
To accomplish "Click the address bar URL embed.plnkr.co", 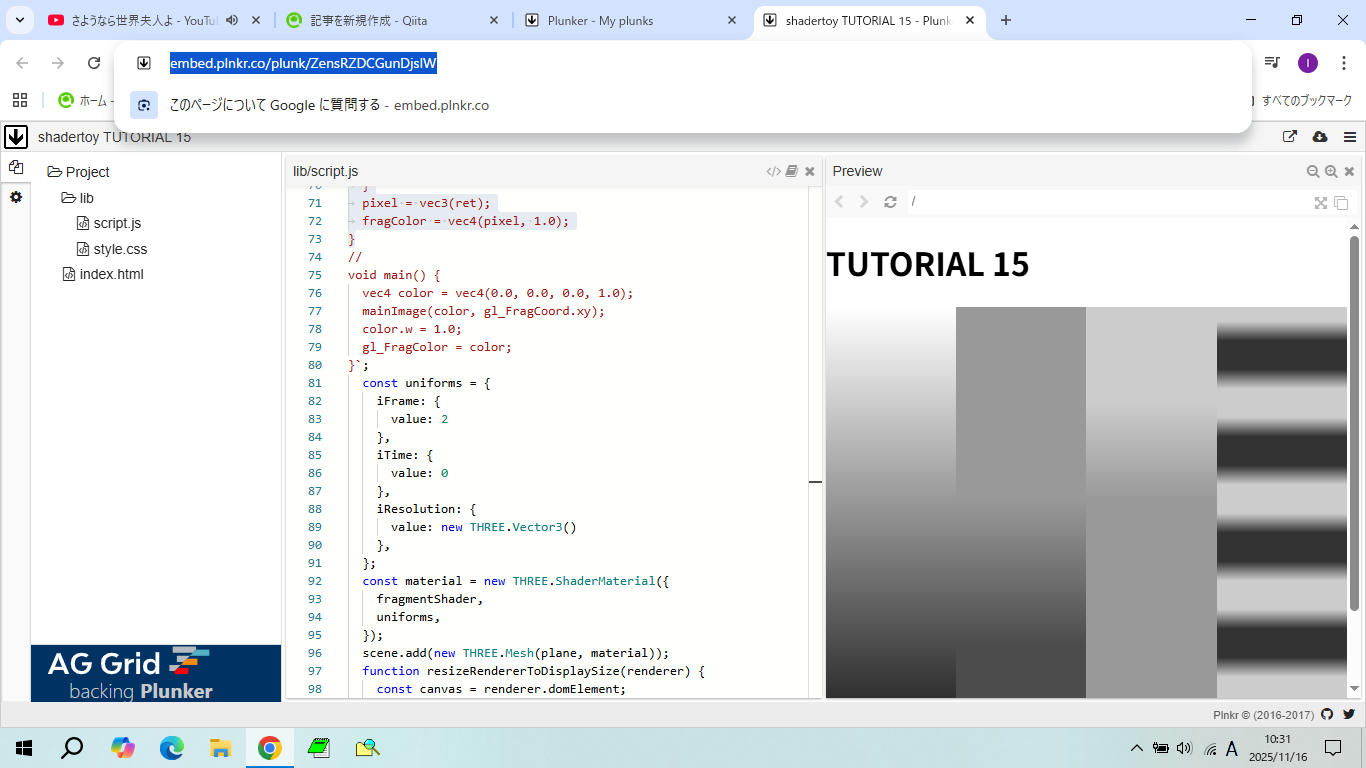I will [x=303, y=63].
